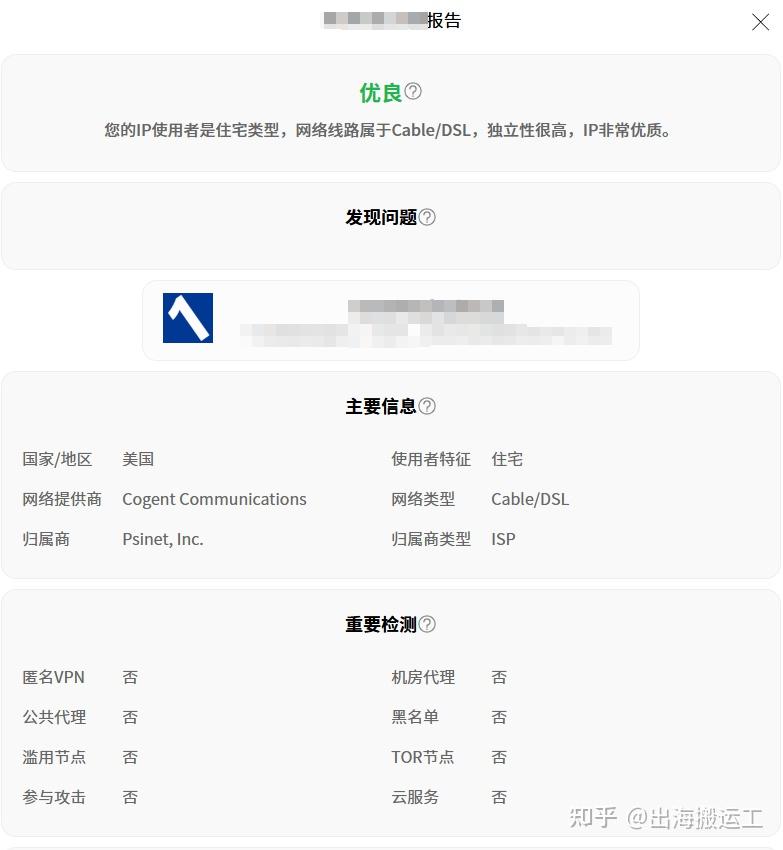The height and width of the screenshot is (850, 783).
Task: Click the 否 value for 匿名VPN
Action: [x=130, y=678]
